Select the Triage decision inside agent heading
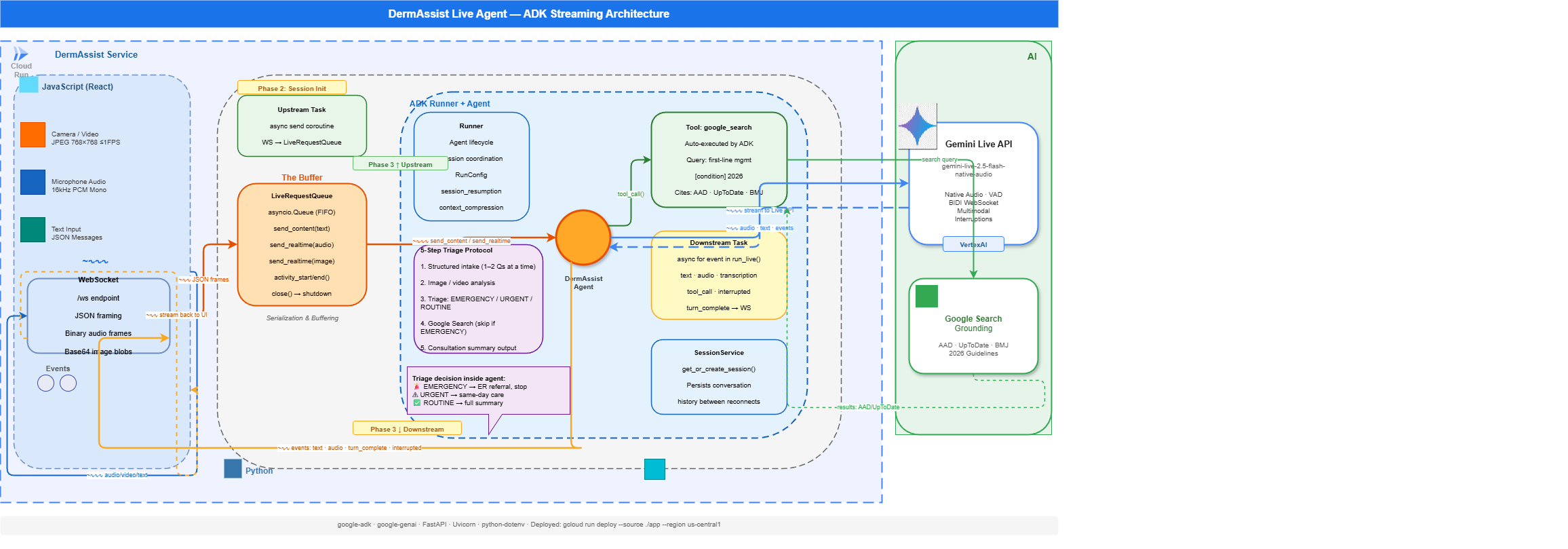Viewport: 1568px width, 549px height. 458,379
